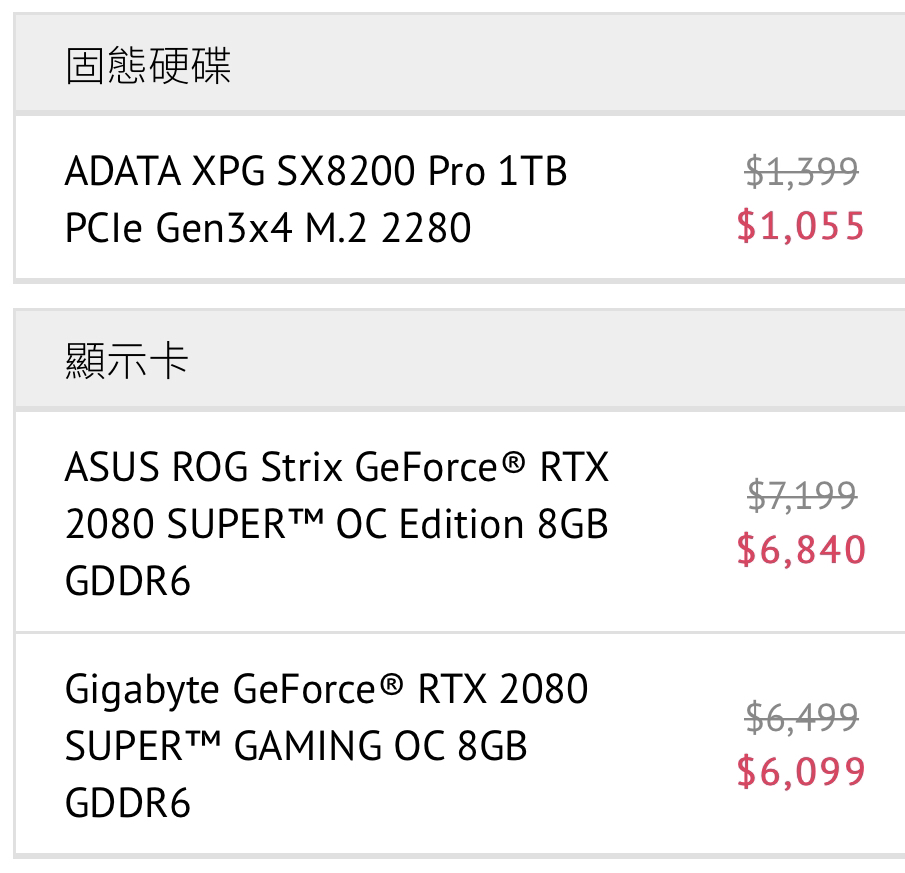Open Gigabyte GeForce RTX 2080 listing

click(x=326, y=688)
